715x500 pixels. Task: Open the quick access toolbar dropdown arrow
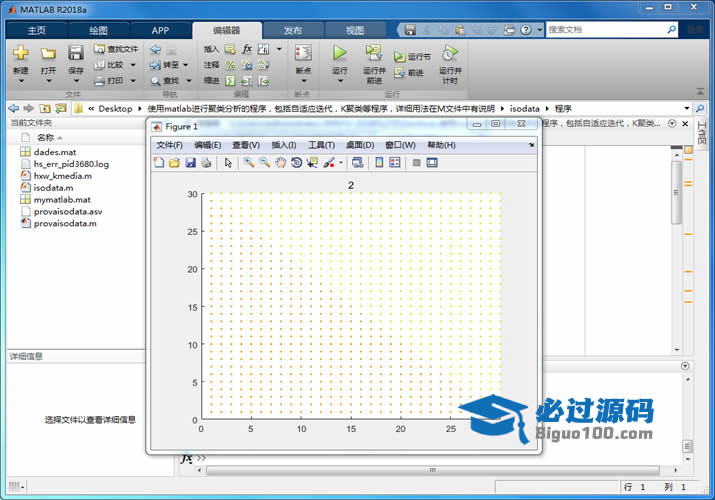tap(539, 30)
